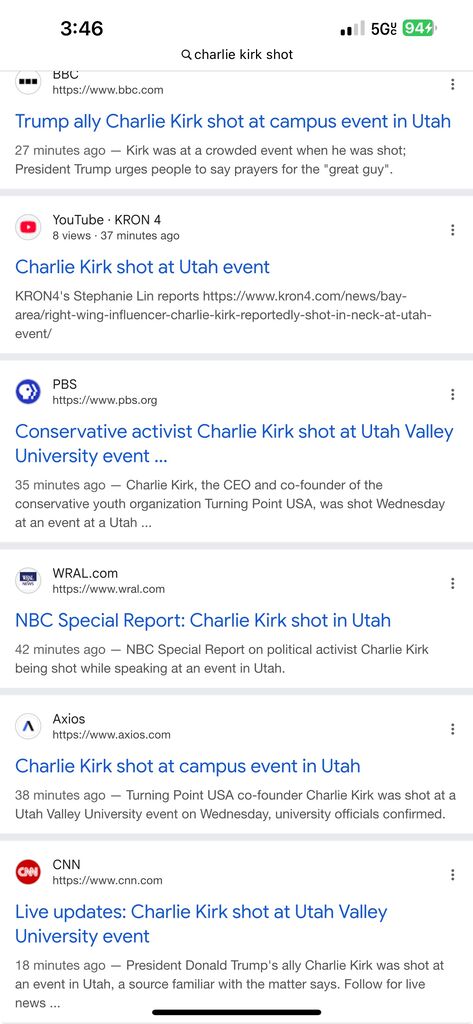The width and height of the screenshot is (473, 1024).
Task: Open three-dot menu for the CNN result
Action: tap(452, 874)
